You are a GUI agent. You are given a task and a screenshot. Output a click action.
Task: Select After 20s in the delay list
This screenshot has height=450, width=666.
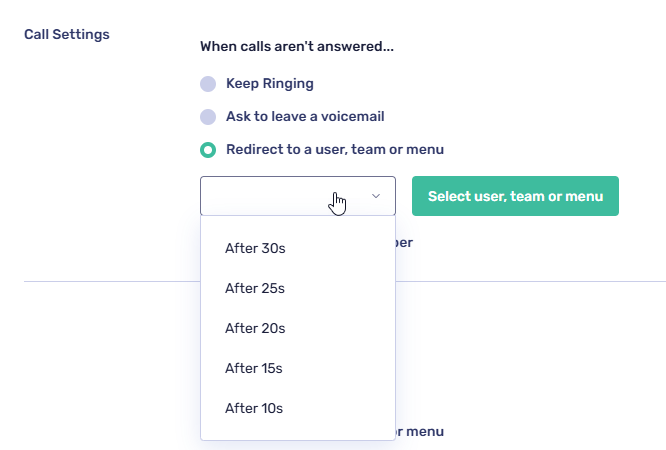(255, 328)
